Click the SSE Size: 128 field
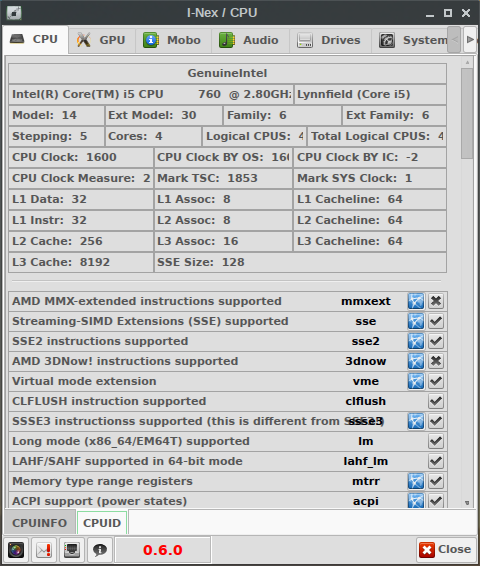The width and height of the screenshot is (480, 566). (300, 262)
